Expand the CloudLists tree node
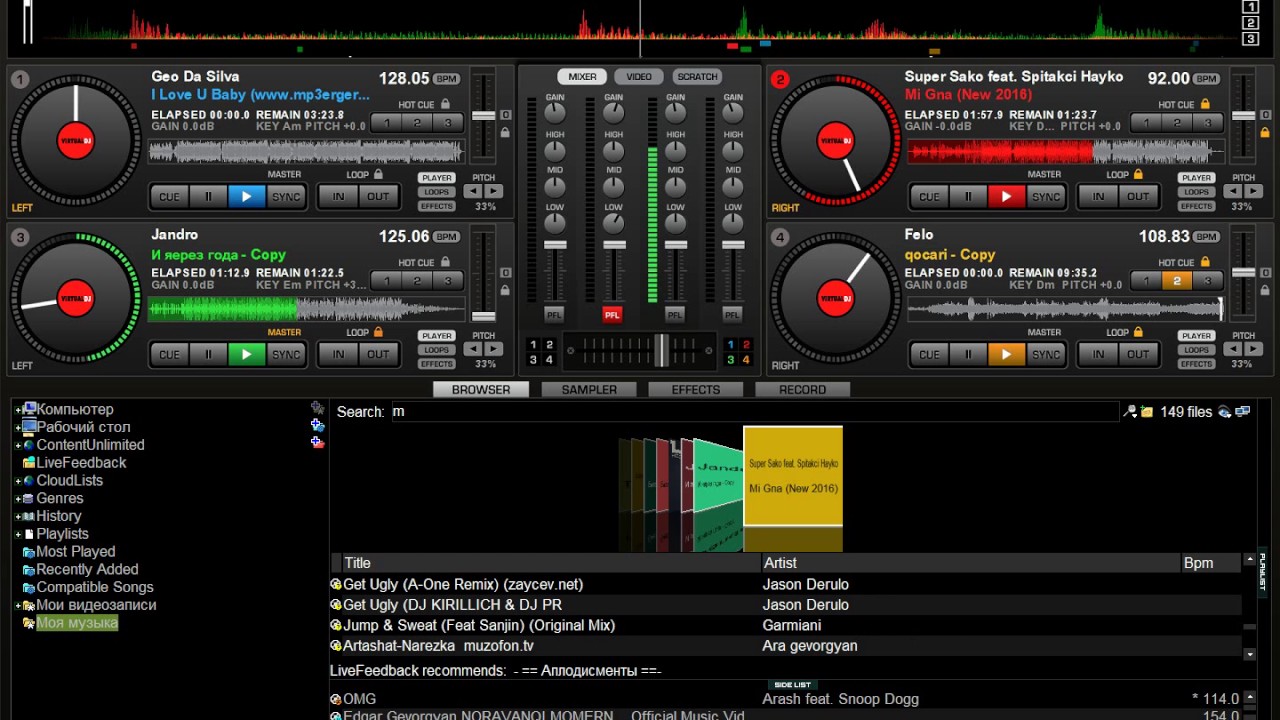 click(x=18, y=481)
